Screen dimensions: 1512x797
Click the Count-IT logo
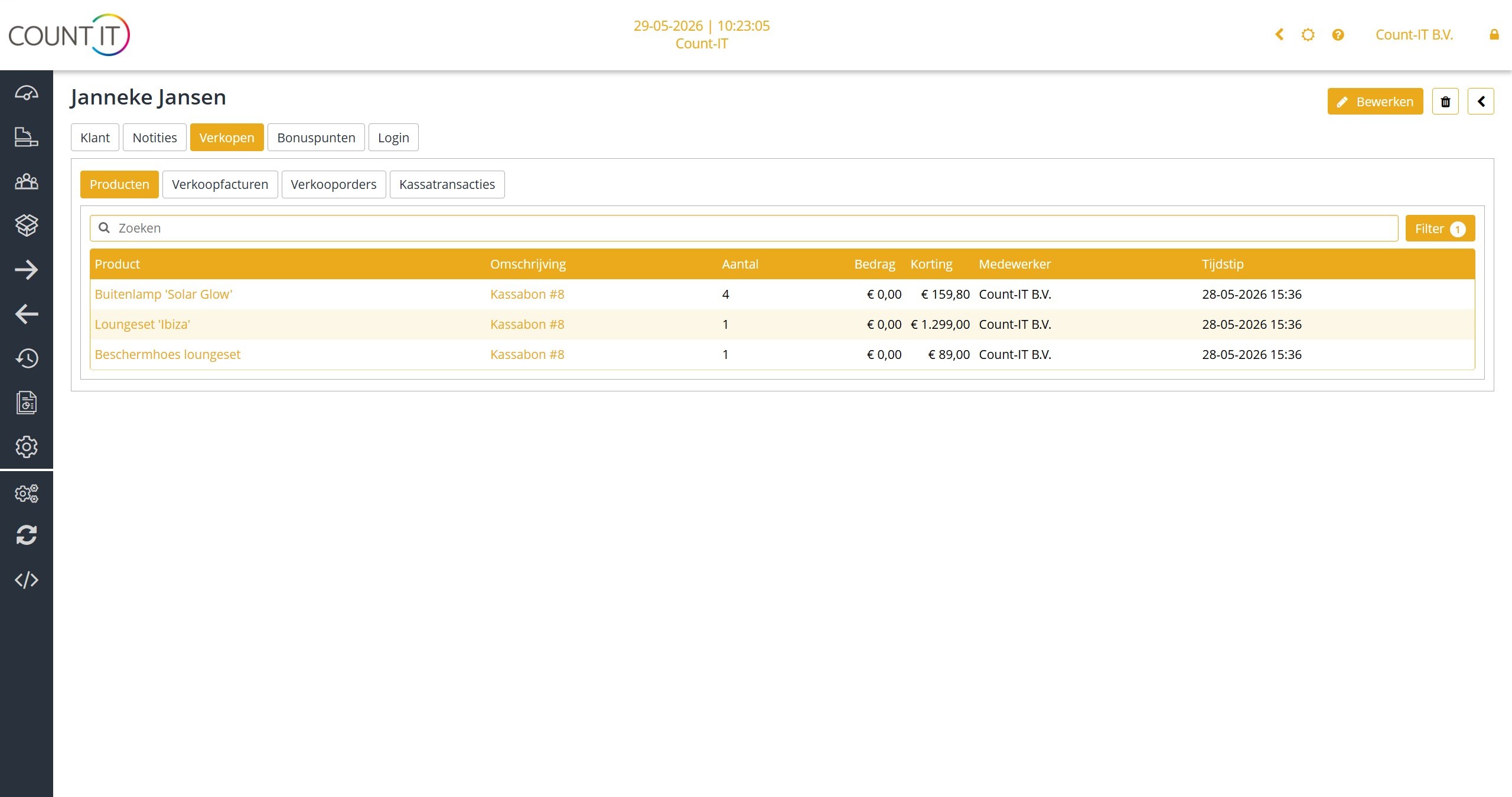tap(69, 35)
